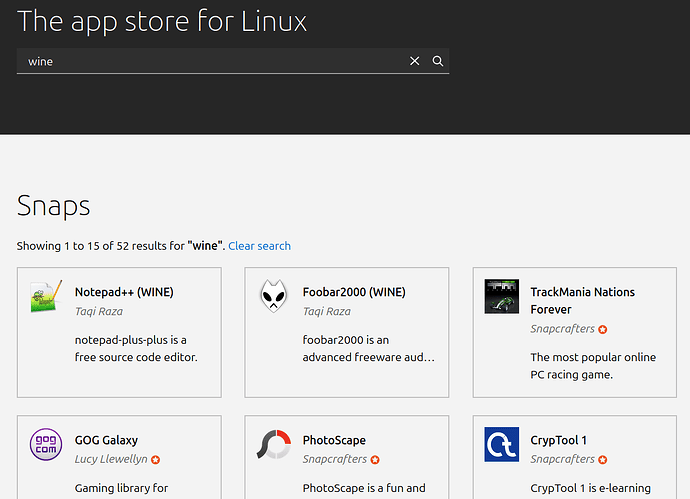The width and height of the screenshot is (690, 499).
Task: Open the Foobar2000 (WINE) title link
Action: click(354, 293)
